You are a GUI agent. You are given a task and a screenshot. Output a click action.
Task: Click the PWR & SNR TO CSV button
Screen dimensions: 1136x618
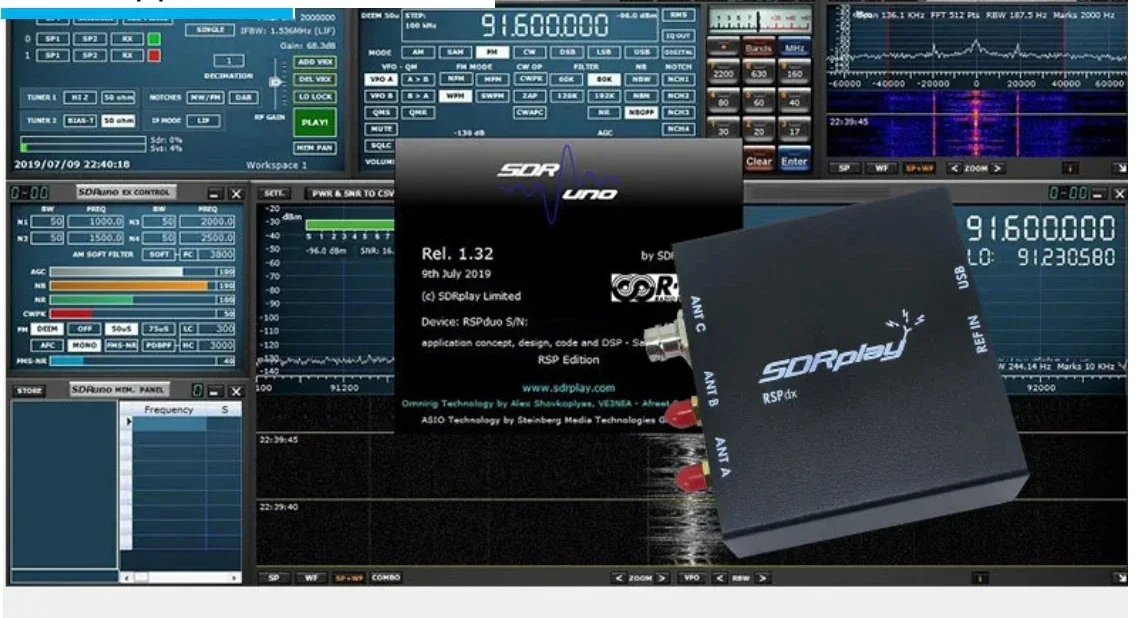coord(351,193)
